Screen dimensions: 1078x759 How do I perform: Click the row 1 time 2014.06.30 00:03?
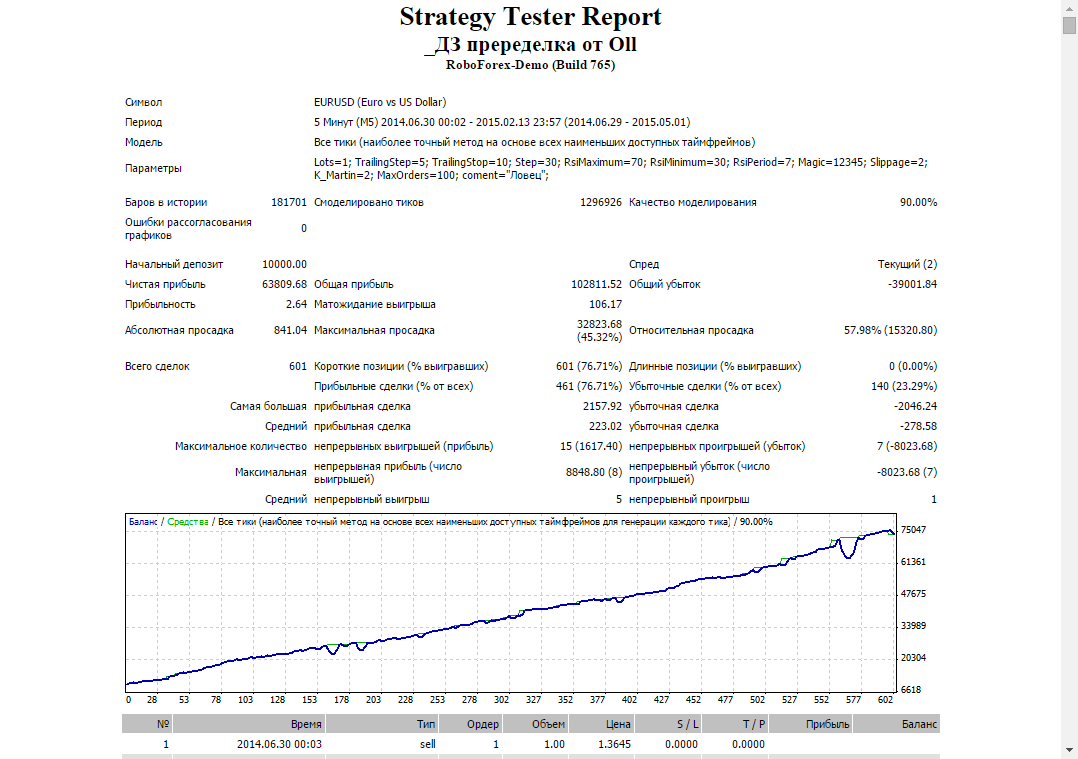pos(279,744)
